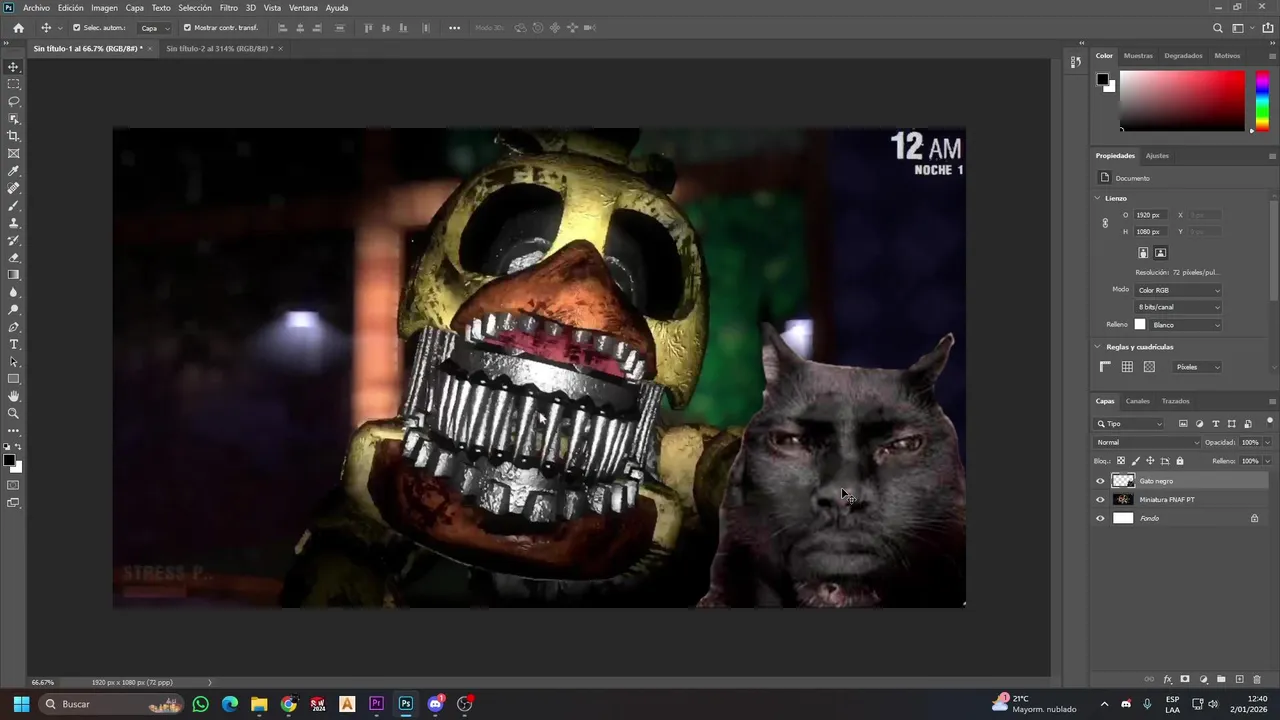This screenshot has width=1280, height=720.
Task: Select the Miniatura FNAF PT layer name
Action: tap(1167, 500)
